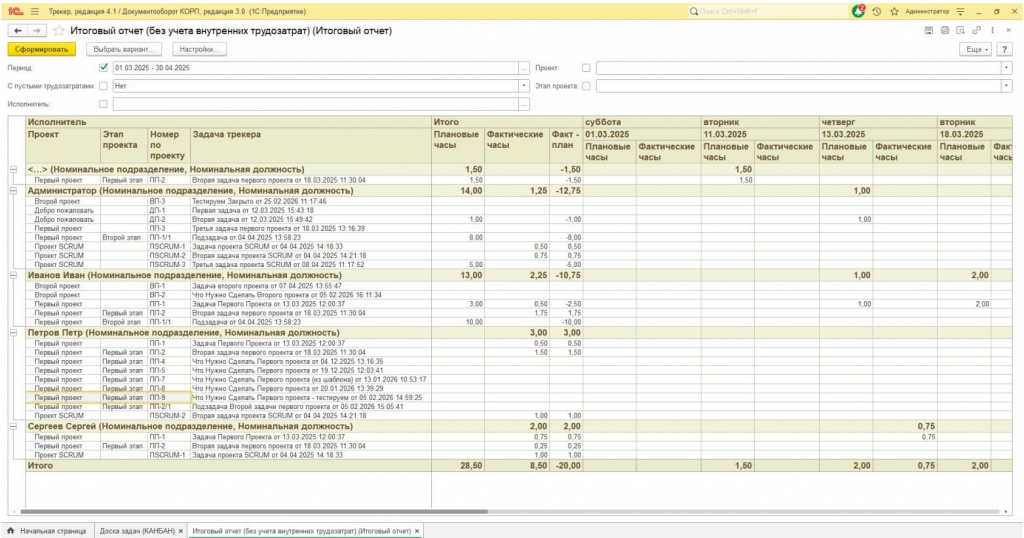Collapse the Сергеев Сергей group
1024x538 pixels.
tap(13, 426)
